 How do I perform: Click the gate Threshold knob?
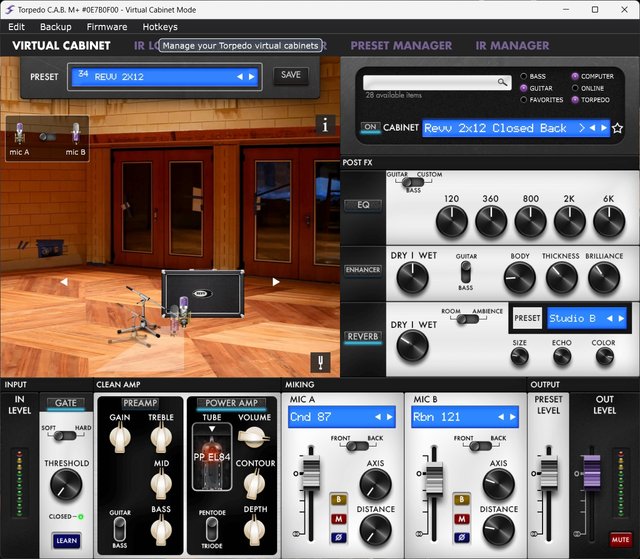(x=66, y=484)
